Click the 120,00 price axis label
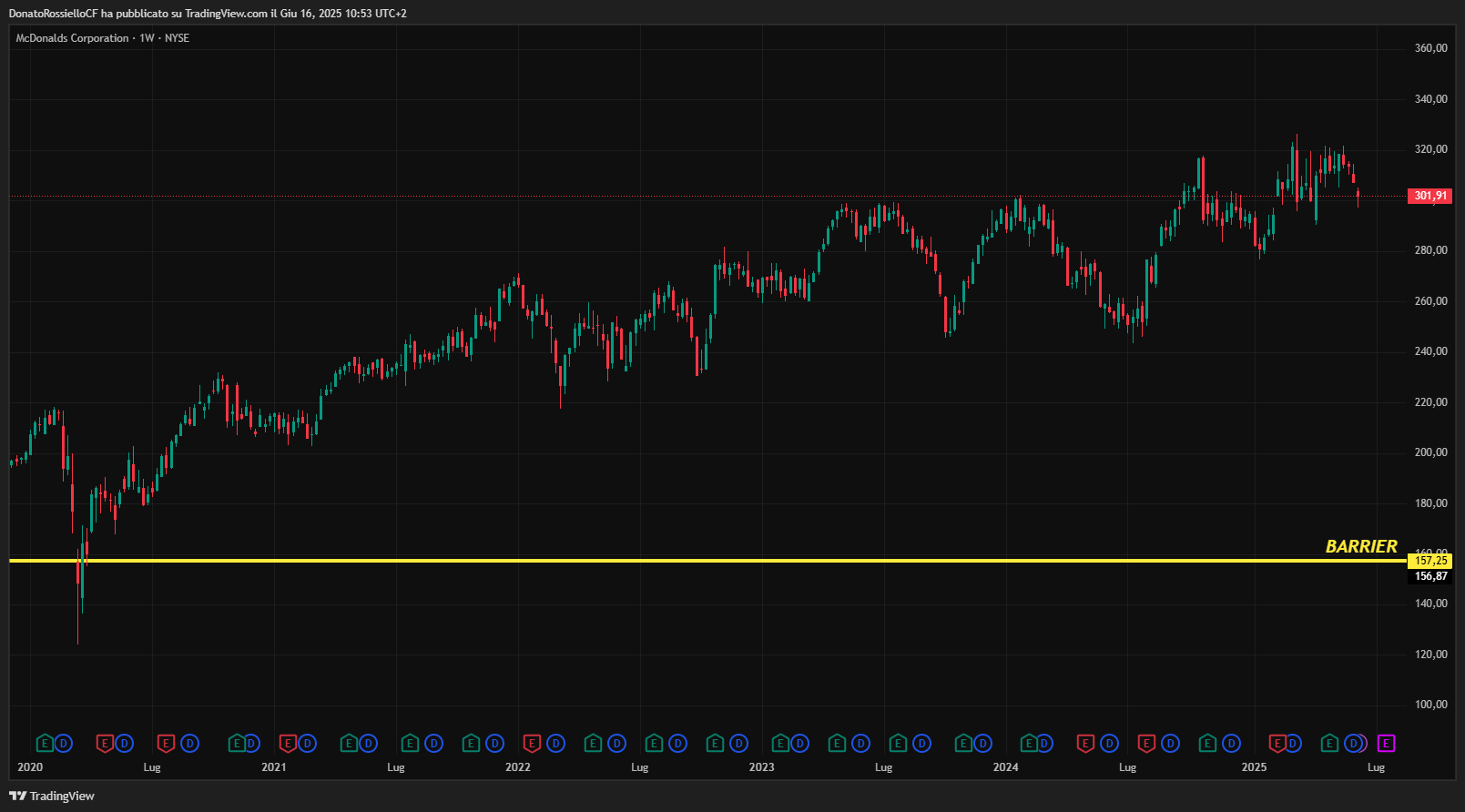 (x=1431, y=655)
